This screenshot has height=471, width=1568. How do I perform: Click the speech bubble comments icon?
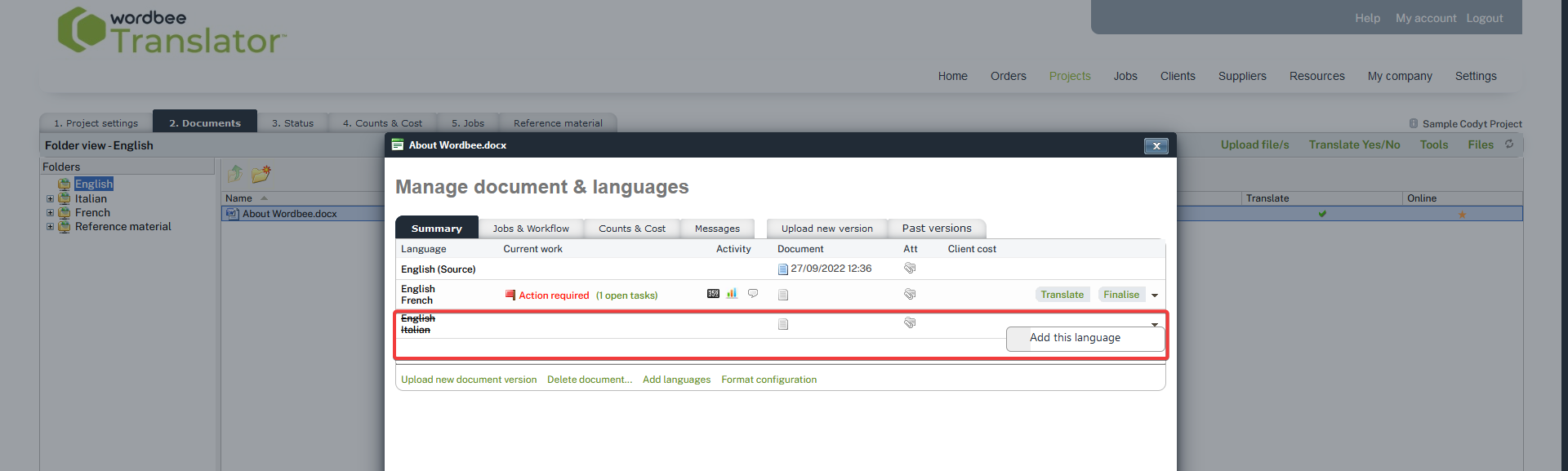pos(753,294)
